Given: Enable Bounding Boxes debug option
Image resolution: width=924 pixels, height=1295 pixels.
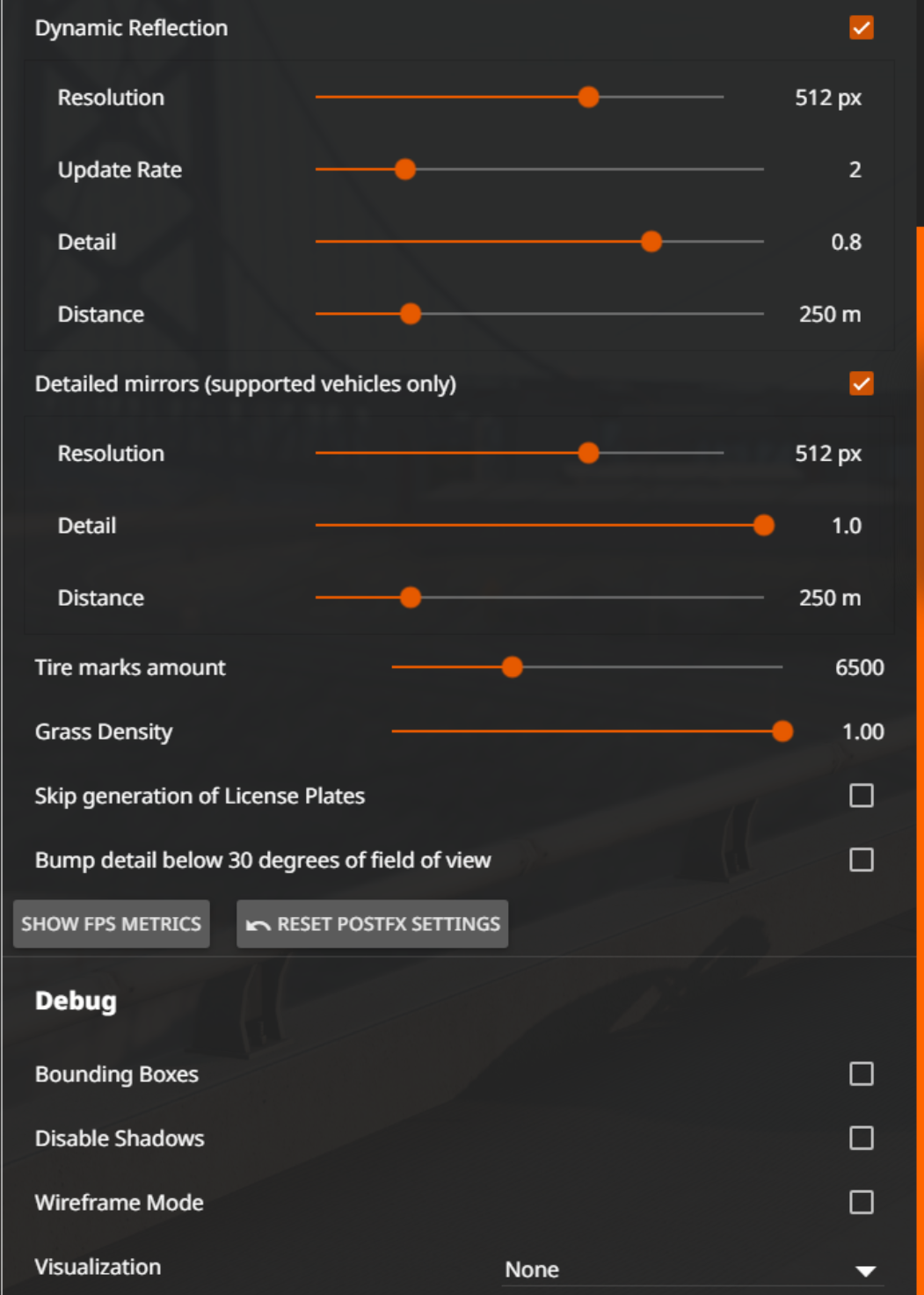Looking at the screenshot, I should [x=862, y=1074].
